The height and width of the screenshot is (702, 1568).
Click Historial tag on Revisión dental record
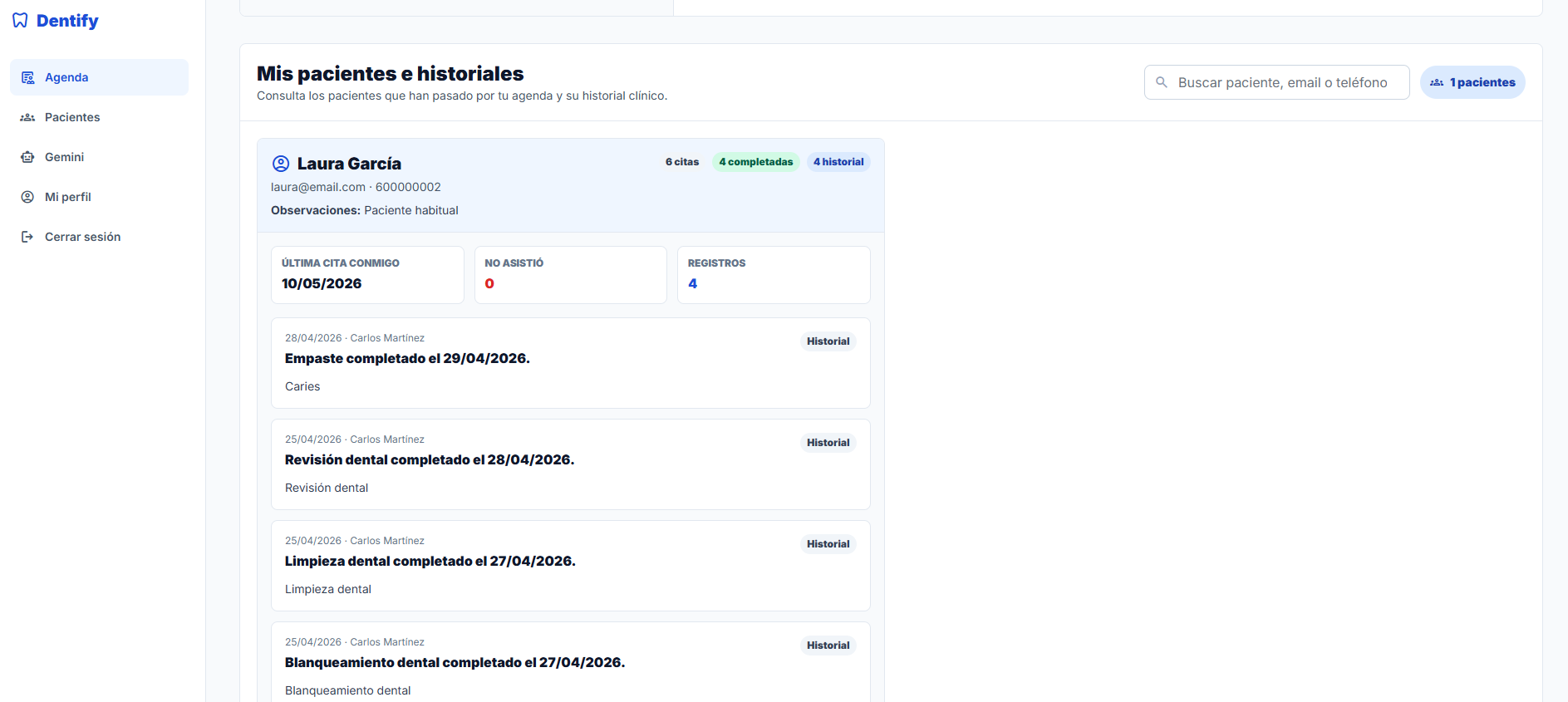(828, 443)
